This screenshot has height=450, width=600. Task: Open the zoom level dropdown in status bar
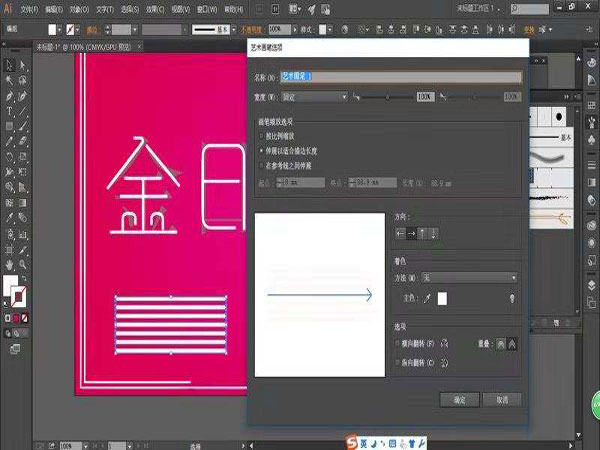pos(86,446)
